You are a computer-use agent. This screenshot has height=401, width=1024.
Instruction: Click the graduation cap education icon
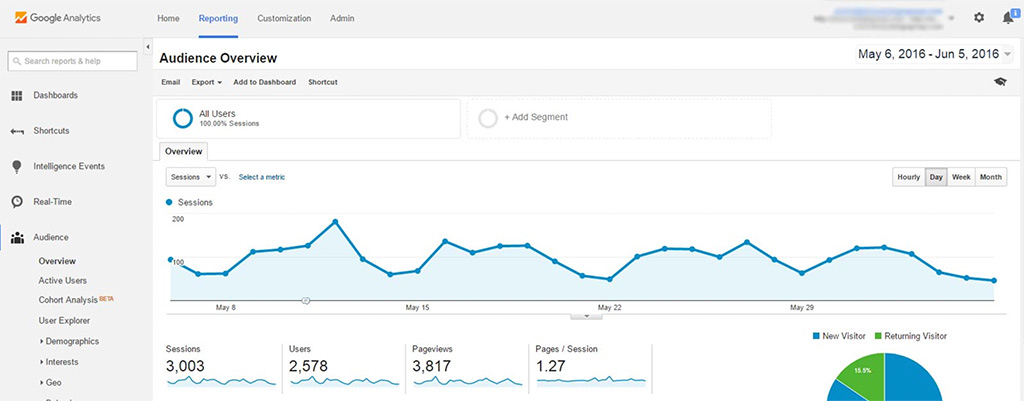pyautogui.click(x=1000, y=82)
